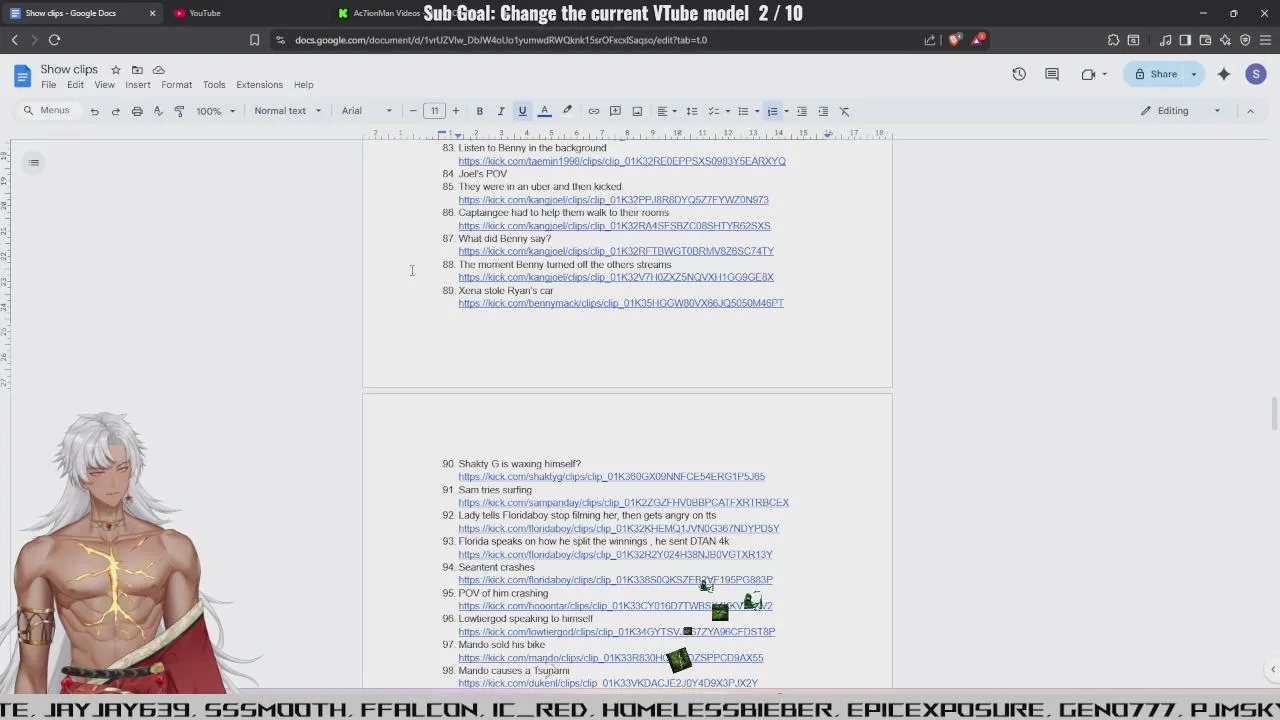This screenshot has height=720, width=1280.
Task: Open the Arial font dropdown
Action: point(367,111)
